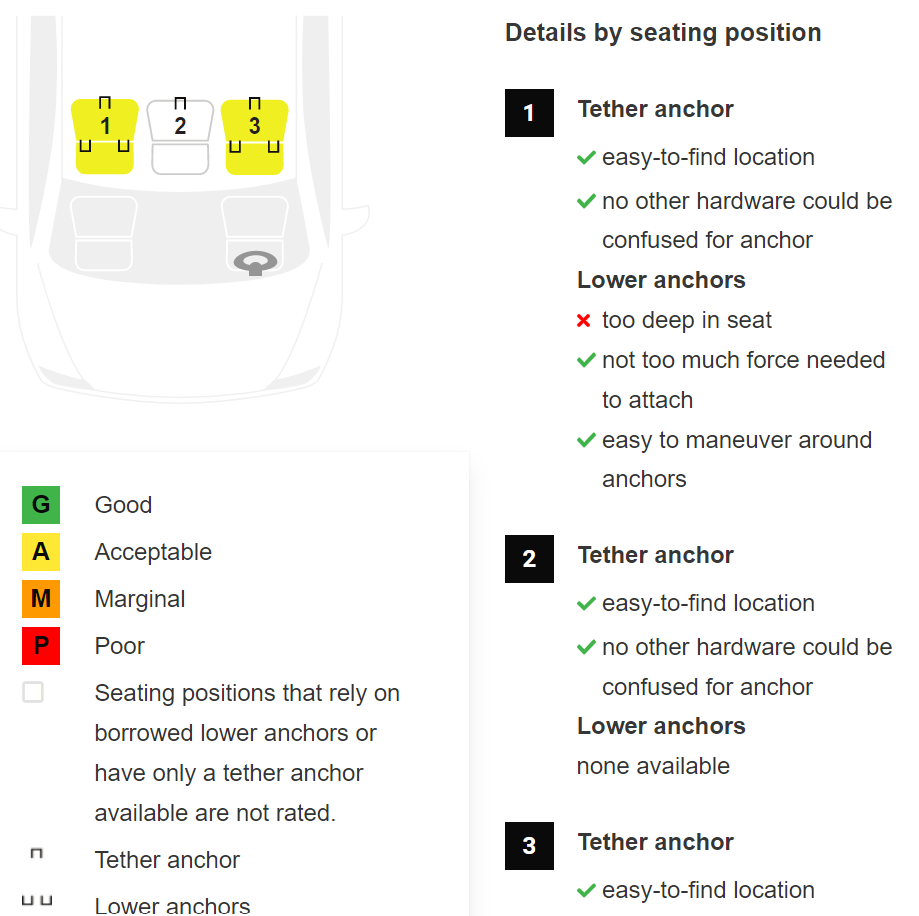The image size is (919, 916).
Task: Click the steering wheel icon
Action: pos(256,263)
